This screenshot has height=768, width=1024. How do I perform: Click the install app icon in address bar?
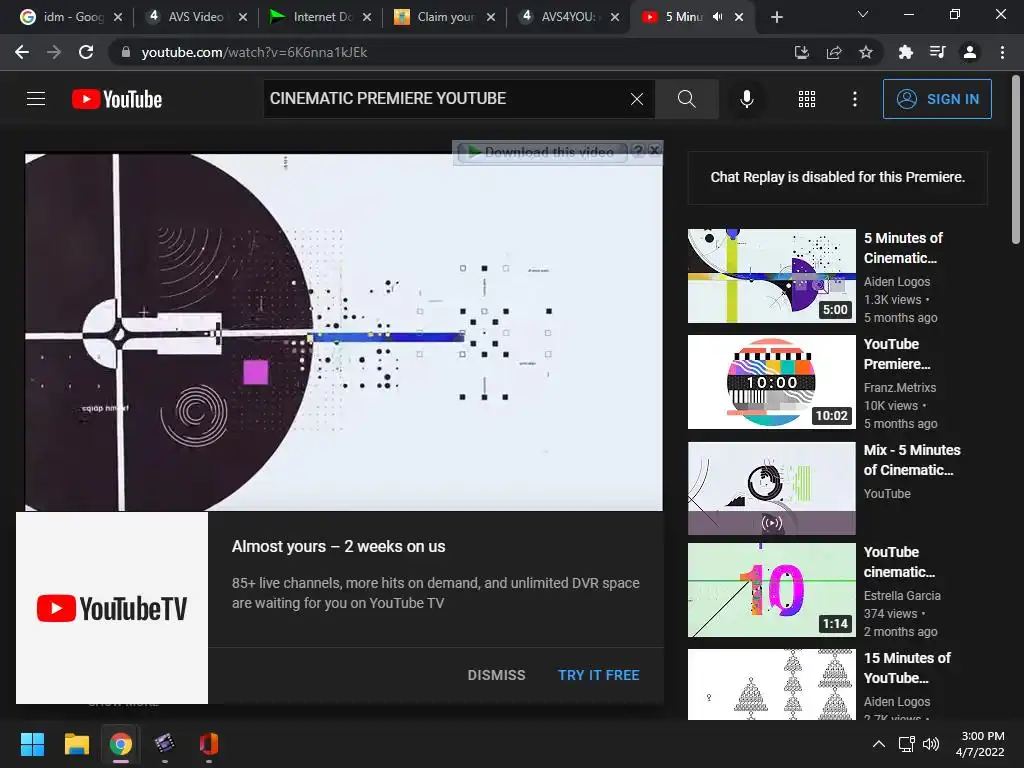(801, 52)
